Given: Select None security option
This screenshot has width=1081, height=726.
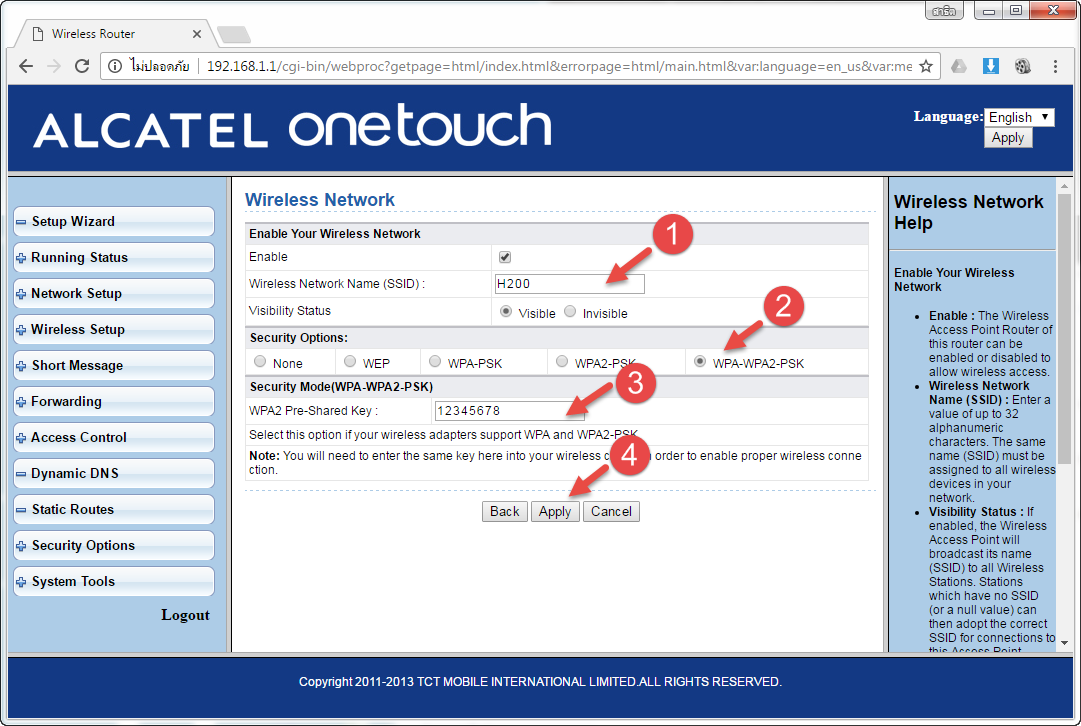Looking at the screenshot, I should [260, 361].
